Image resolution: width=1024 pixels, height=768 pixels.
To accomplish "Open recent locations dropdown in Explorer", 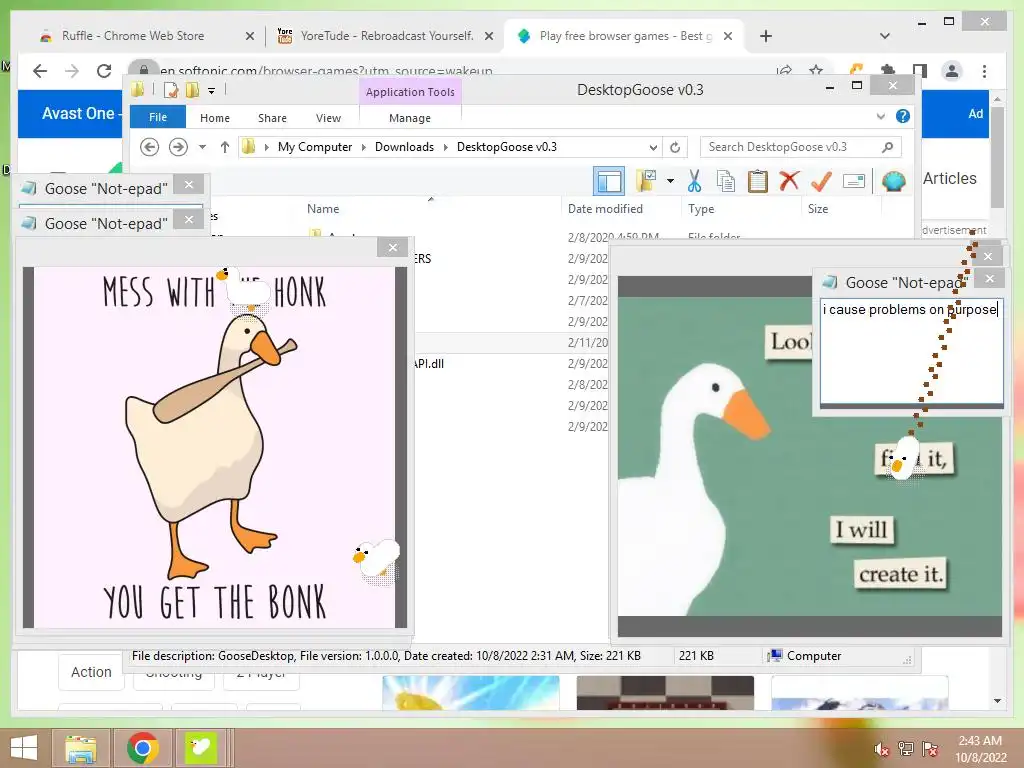I will 202,147.
